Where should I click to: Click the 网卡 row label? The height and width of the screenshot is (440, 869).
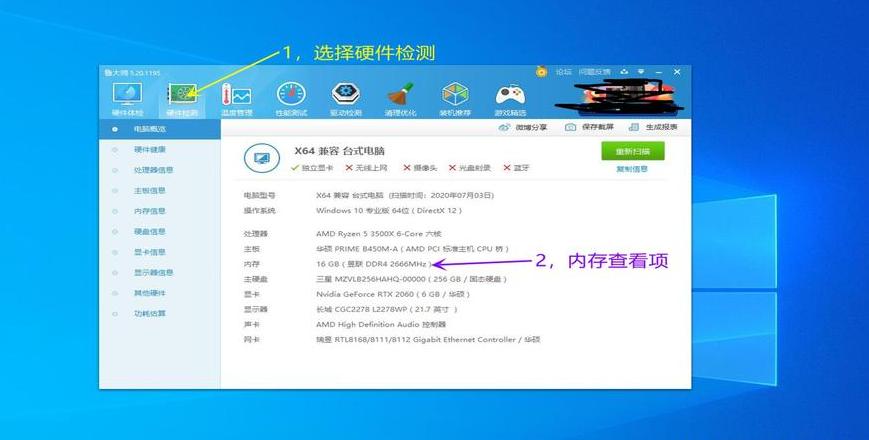point(252,339)
